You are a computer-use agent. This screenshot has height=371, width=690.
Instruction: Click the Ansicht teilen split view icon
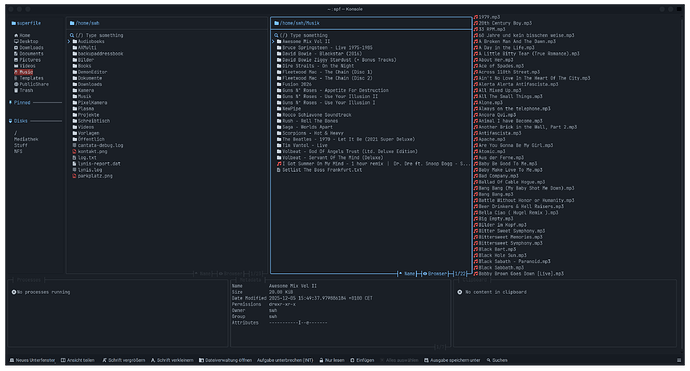[63, 360]
